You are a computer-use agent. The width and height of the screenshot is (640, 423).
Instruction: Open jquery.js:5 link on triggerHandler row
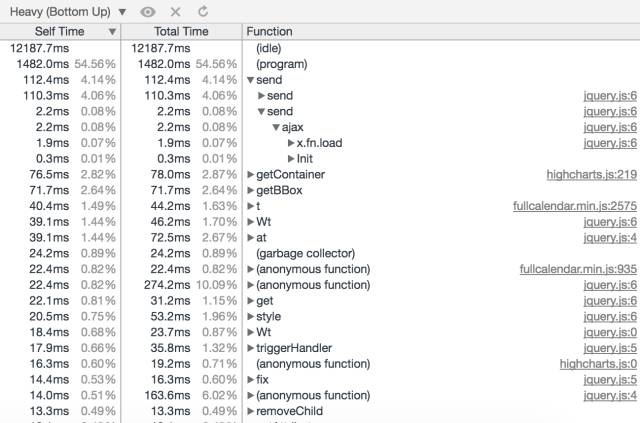tap(610, 348)
